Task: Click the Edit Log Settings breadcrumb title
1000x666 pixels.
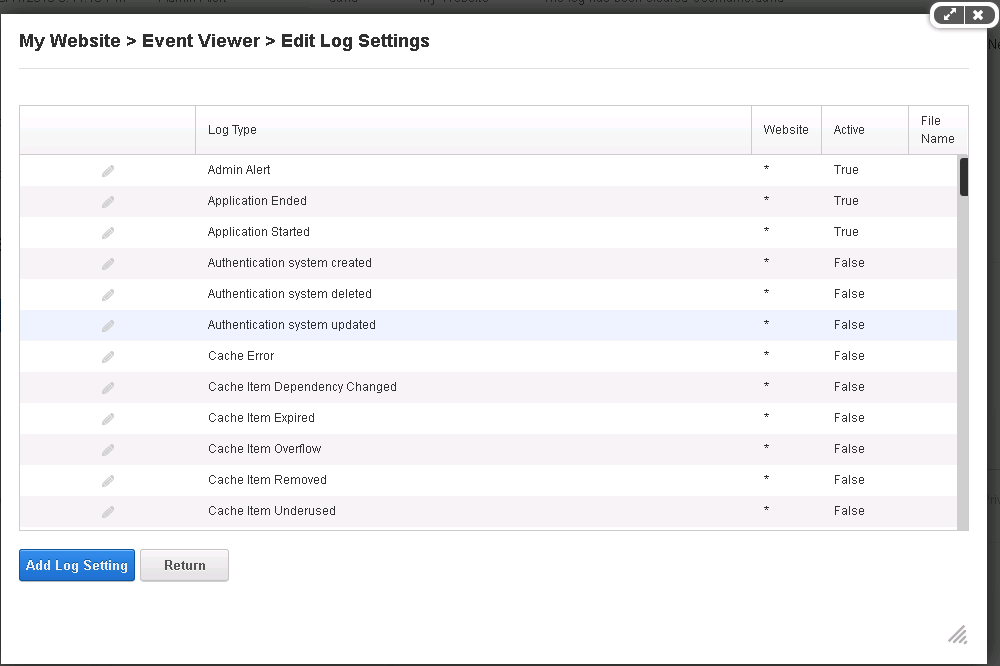Action: click(x=355, y=41)
